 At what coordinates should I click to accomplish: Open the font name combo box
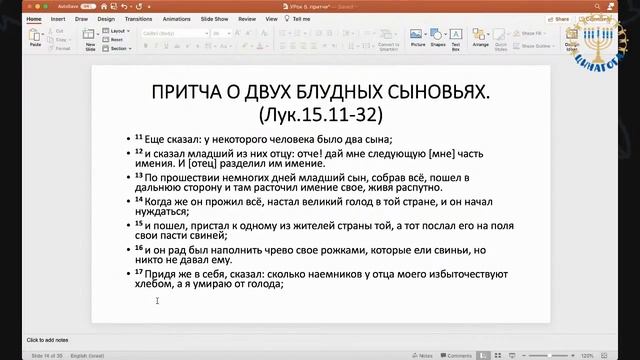click(176, 33)
